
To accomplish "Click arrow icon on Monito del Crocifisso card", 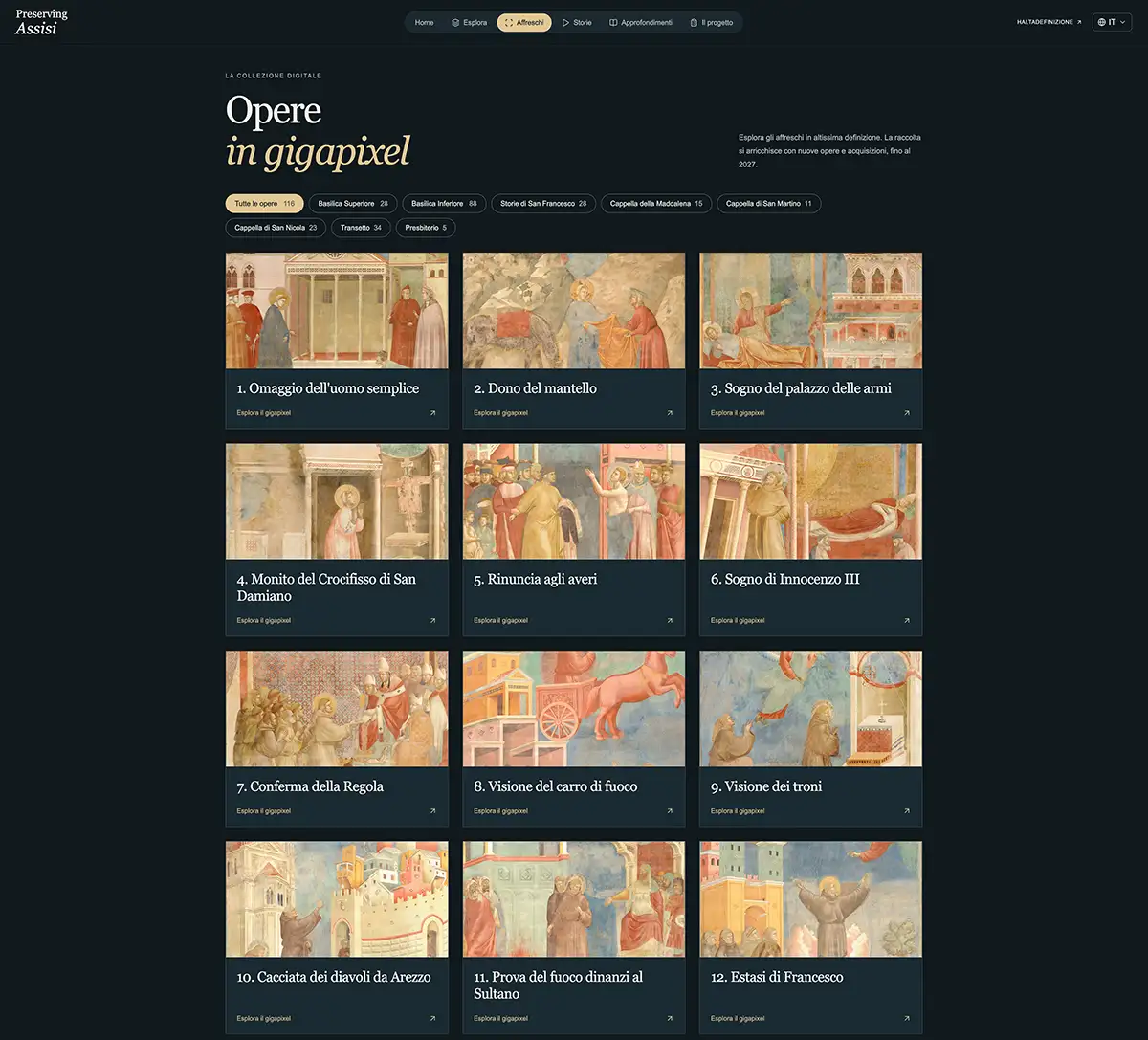I will click(x=432, y=620).
